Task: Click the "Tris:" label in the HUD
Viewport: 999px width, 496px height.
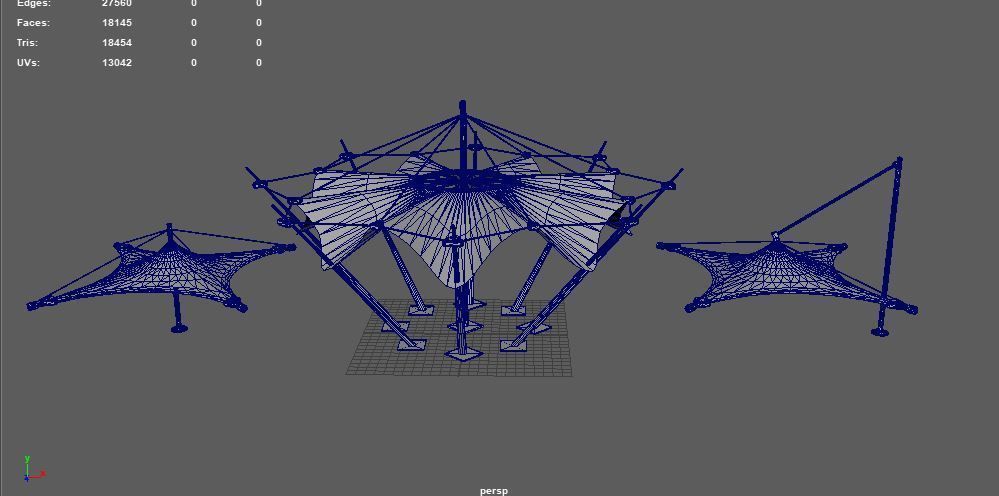Action: (x=27, y=43)
